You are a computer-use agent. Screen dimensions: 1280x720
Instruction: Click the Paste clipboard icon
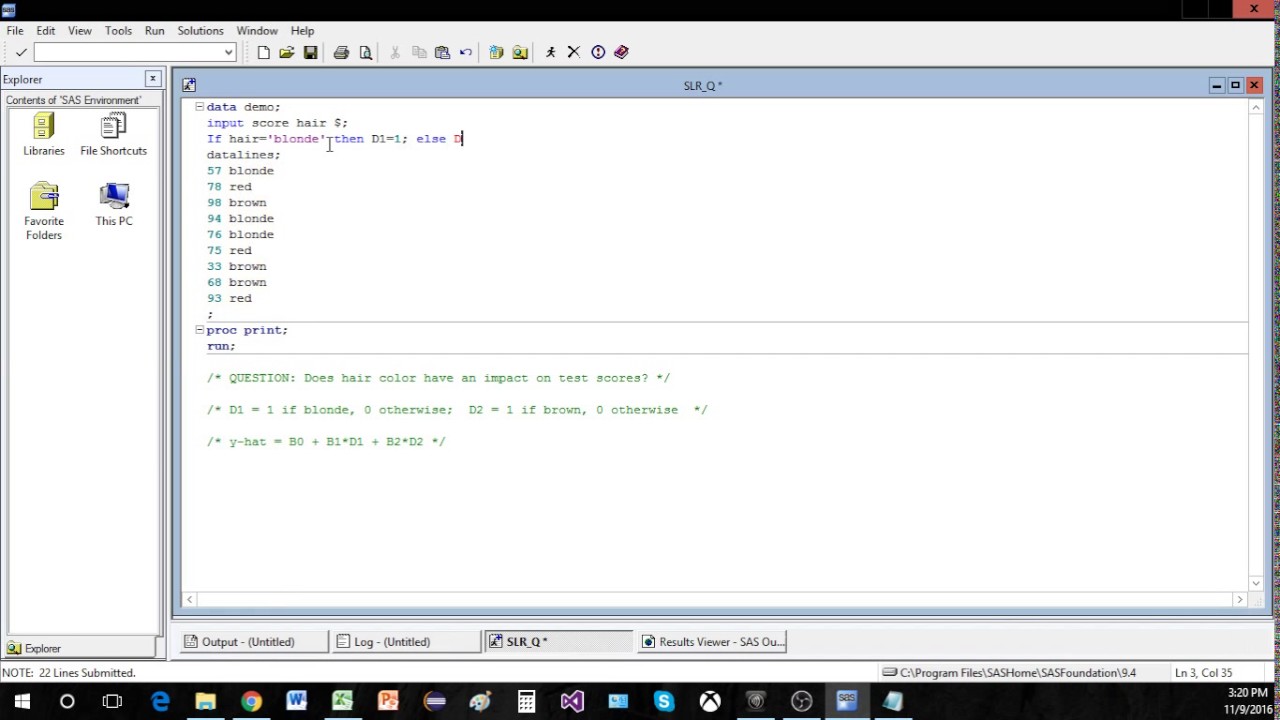[442, 52]
